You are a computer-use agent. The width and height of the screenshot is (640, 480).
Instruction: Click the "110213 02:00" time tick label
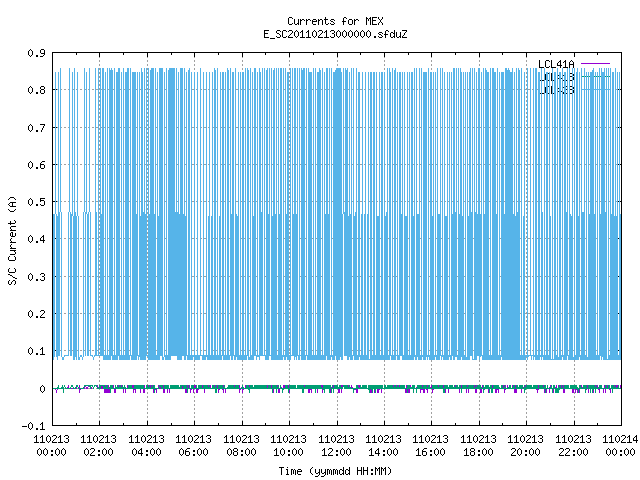tap(98, 446)
